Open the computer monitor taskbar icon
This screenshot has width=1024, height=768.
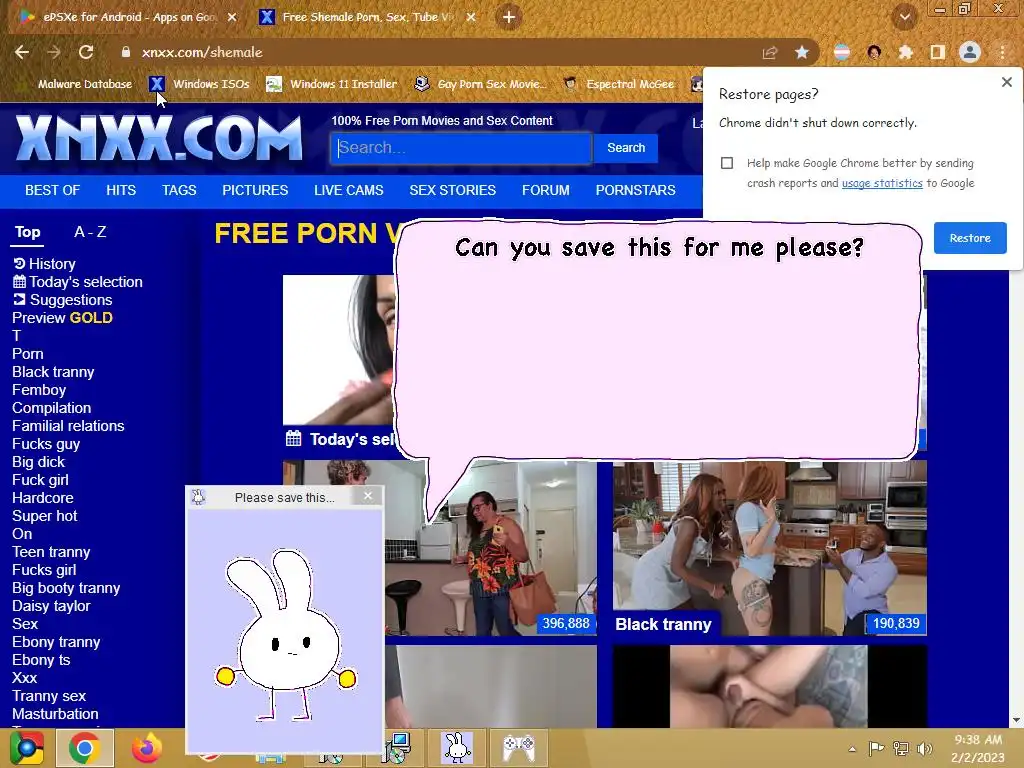point(398,746)
